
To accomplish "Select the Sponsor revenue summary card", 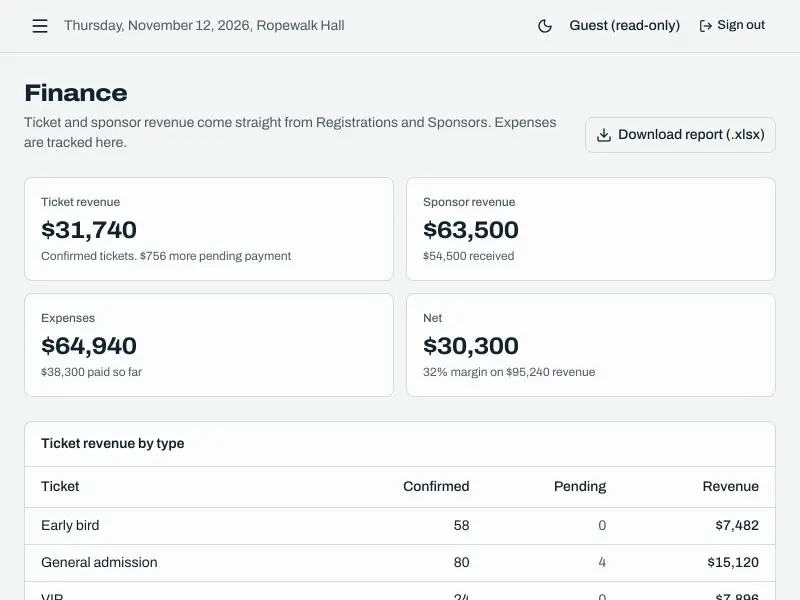I will [x=591, y=229].
